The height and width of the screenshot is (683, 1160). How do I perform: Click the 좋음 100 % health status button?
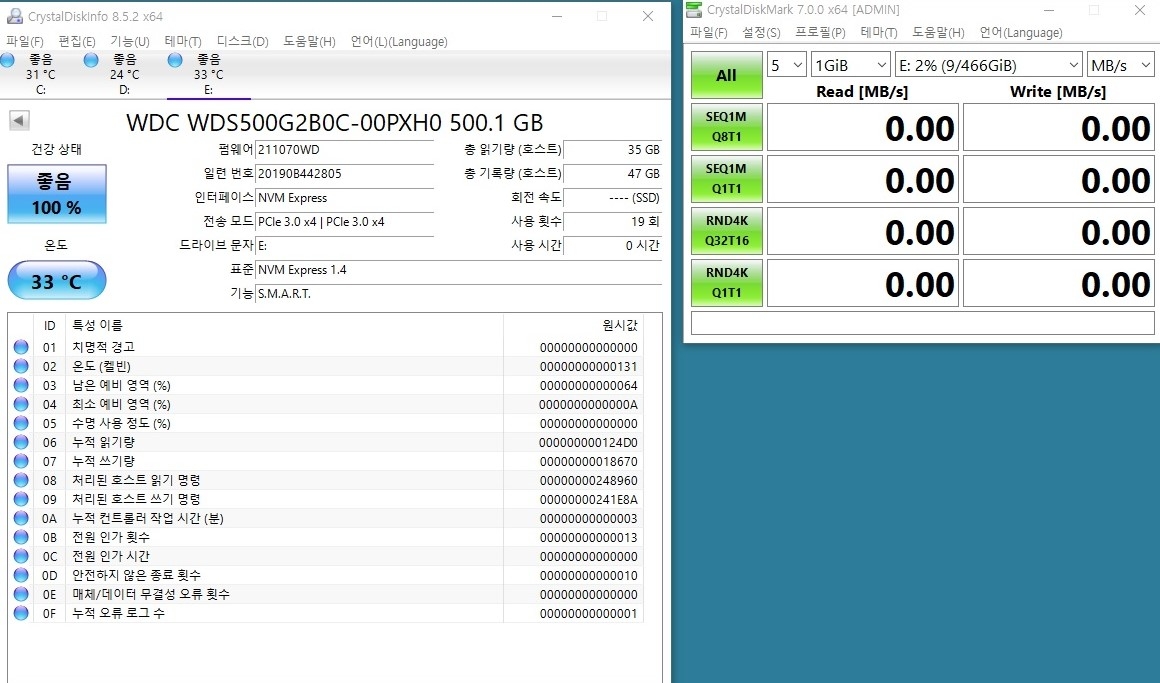57,194
